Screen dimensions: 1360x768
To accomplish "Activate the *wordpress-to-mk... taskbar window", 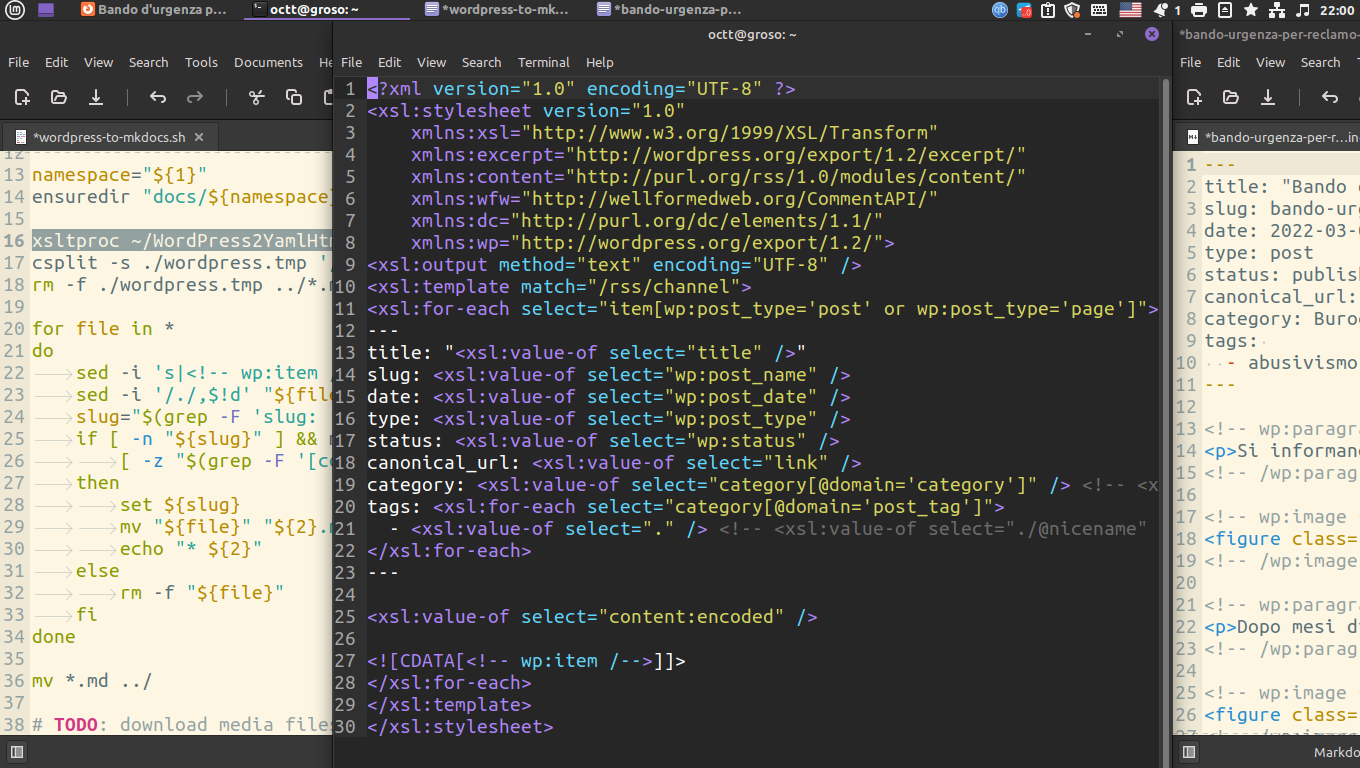I will [x=498, y=10].
